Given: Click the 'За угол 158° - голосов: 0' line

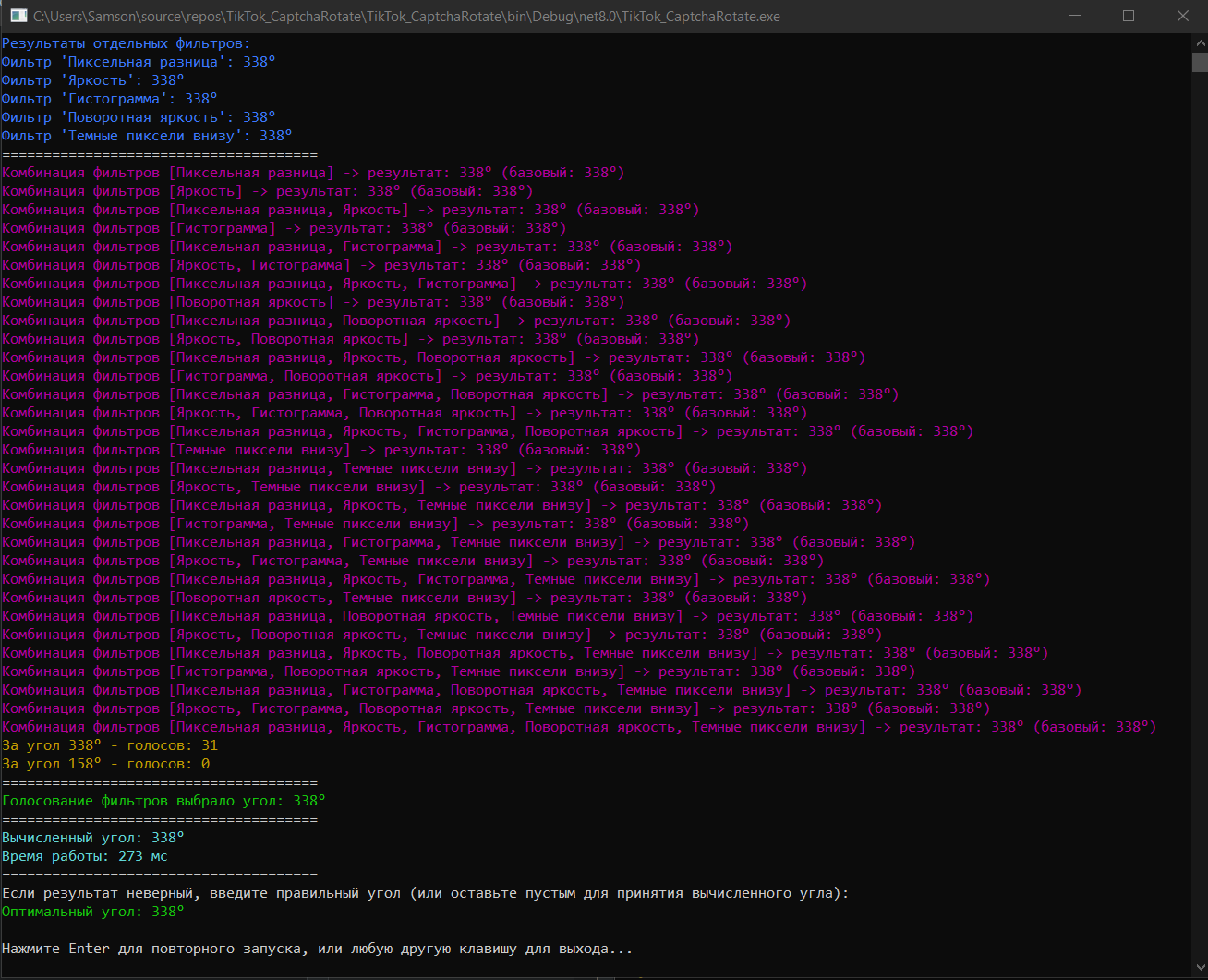Looking at the screenshot, I should click(106, 764).
